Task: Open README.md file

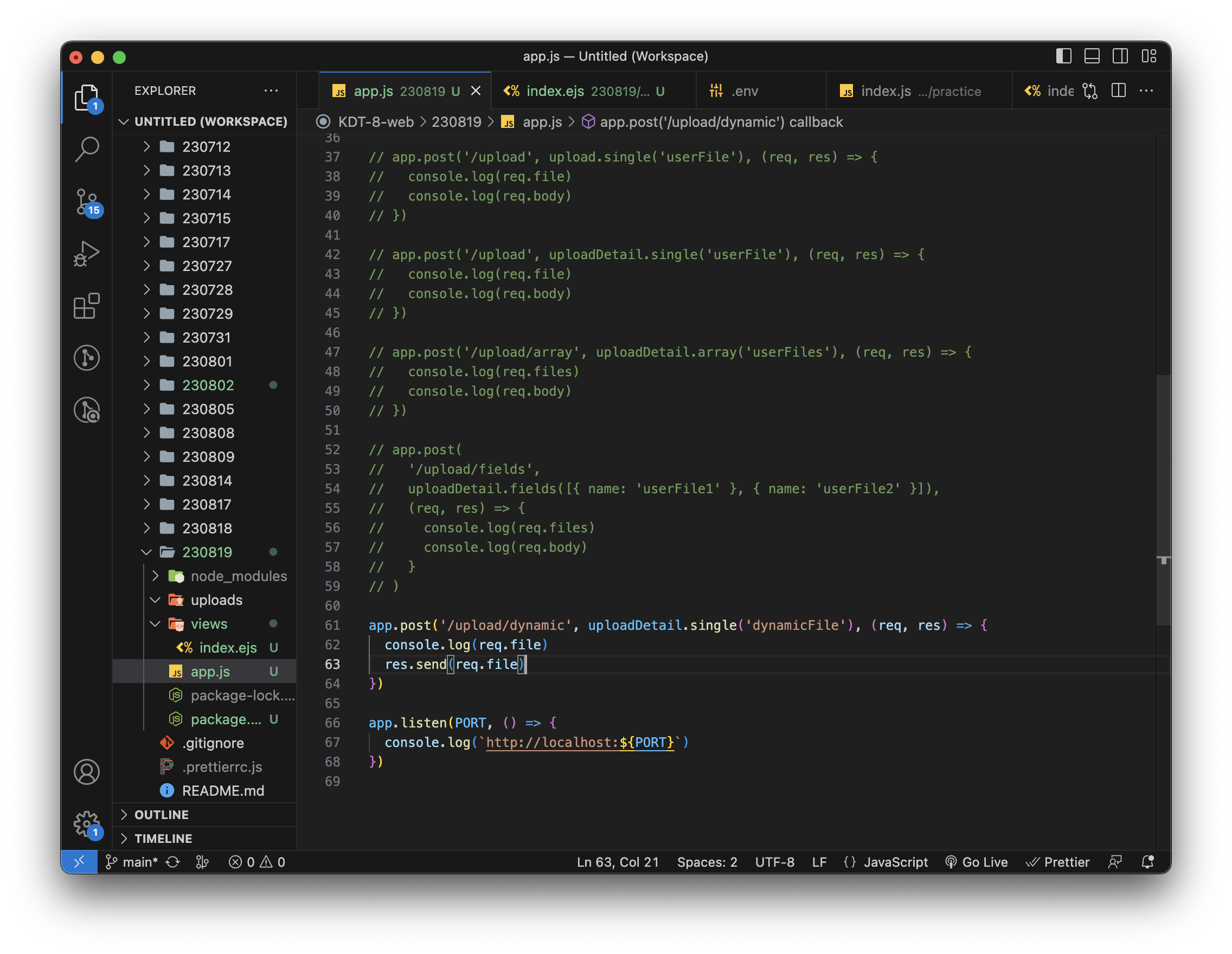Action: click(205, 790)
